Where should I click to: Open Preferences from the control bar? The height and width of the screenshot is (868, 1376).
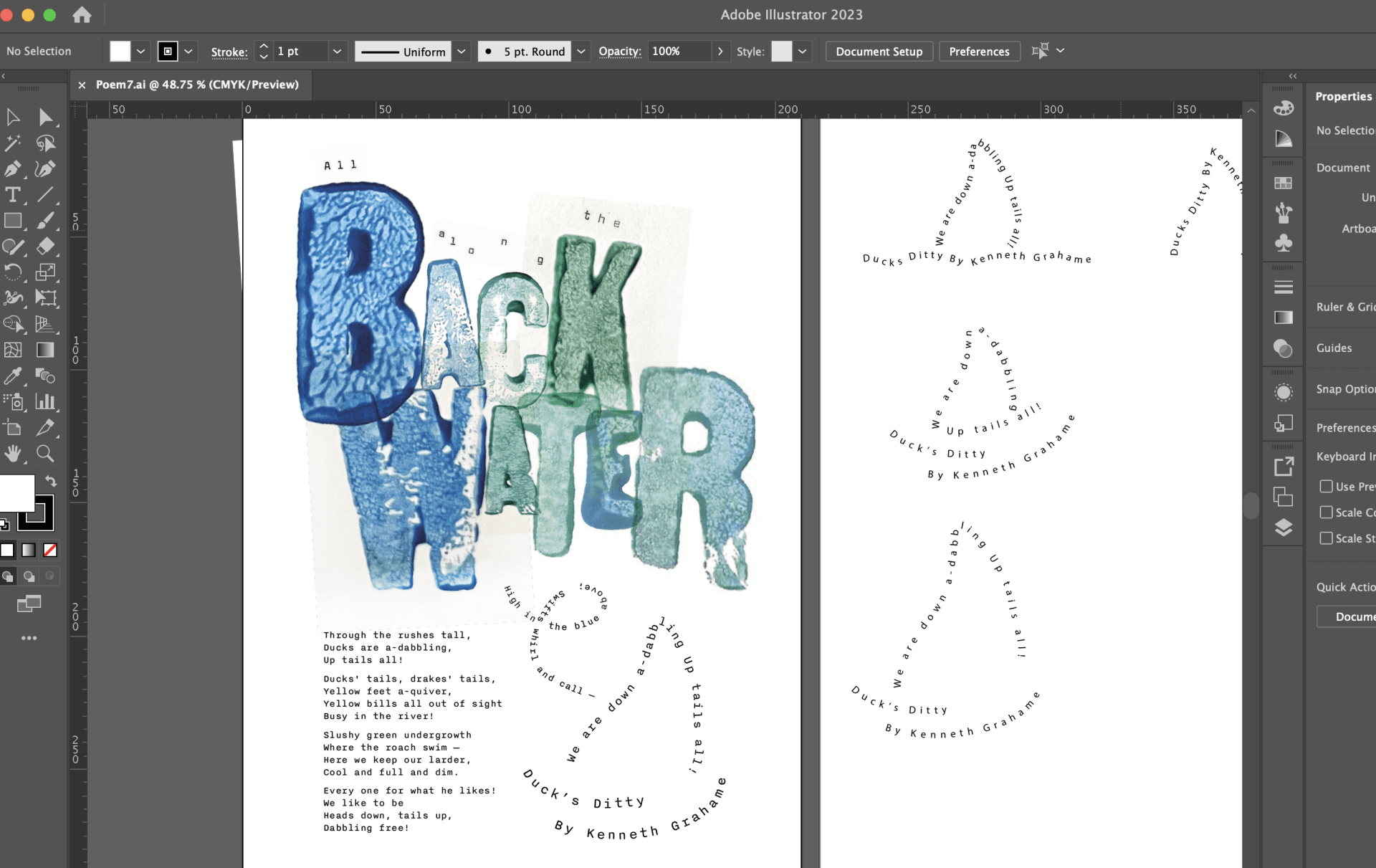(x=979, y=52)
